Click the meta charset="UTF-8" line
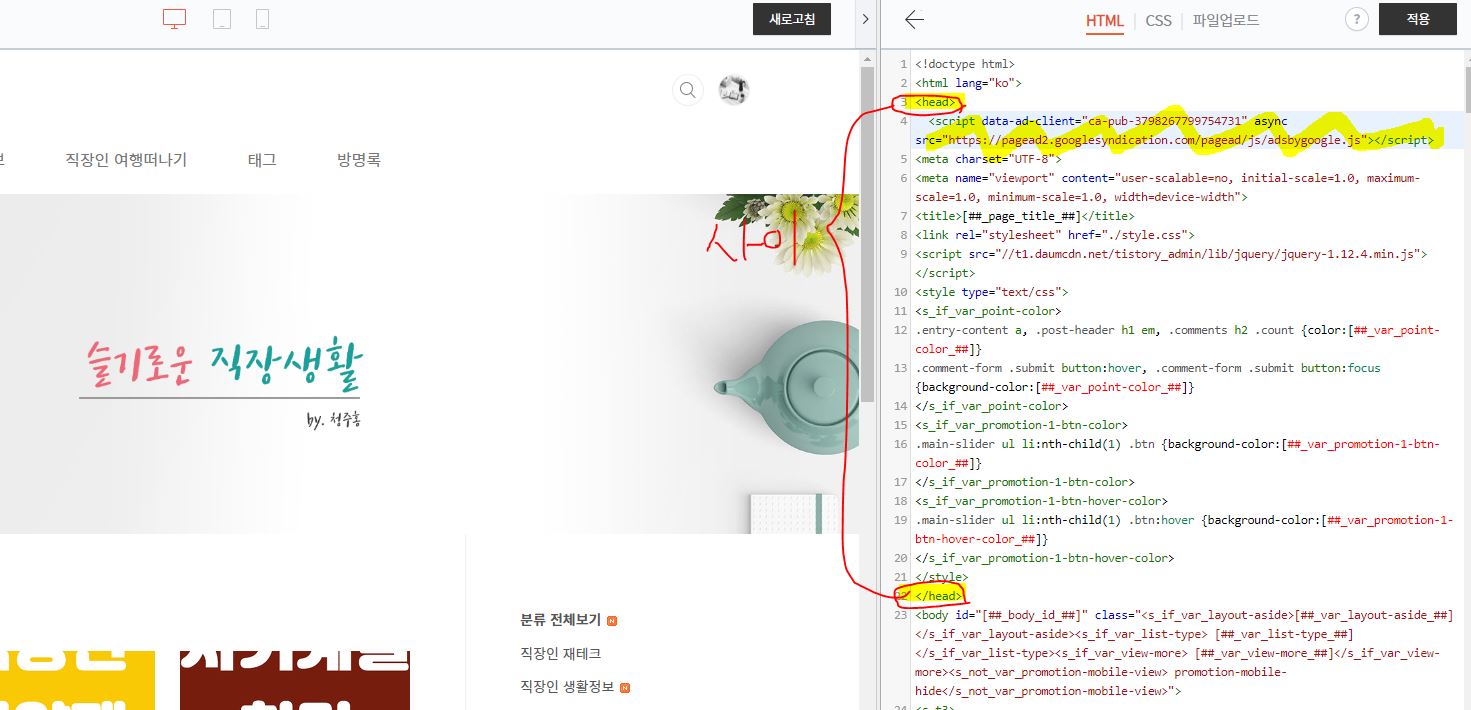Image resolution: width=1471 pixels, height=710 pixels. [988, 159]
